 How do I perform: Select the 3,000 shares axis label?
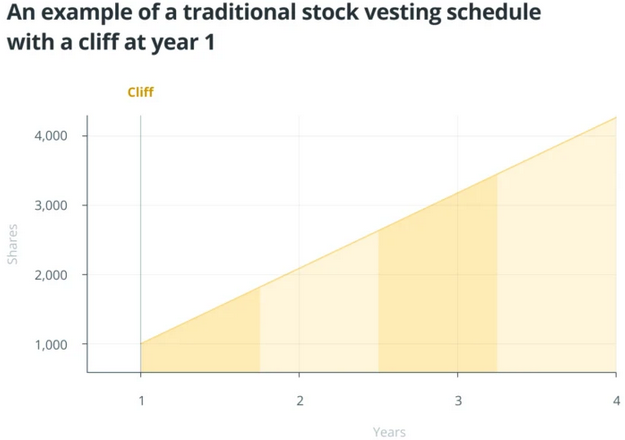pyautogui.click(x=49, y=205)
